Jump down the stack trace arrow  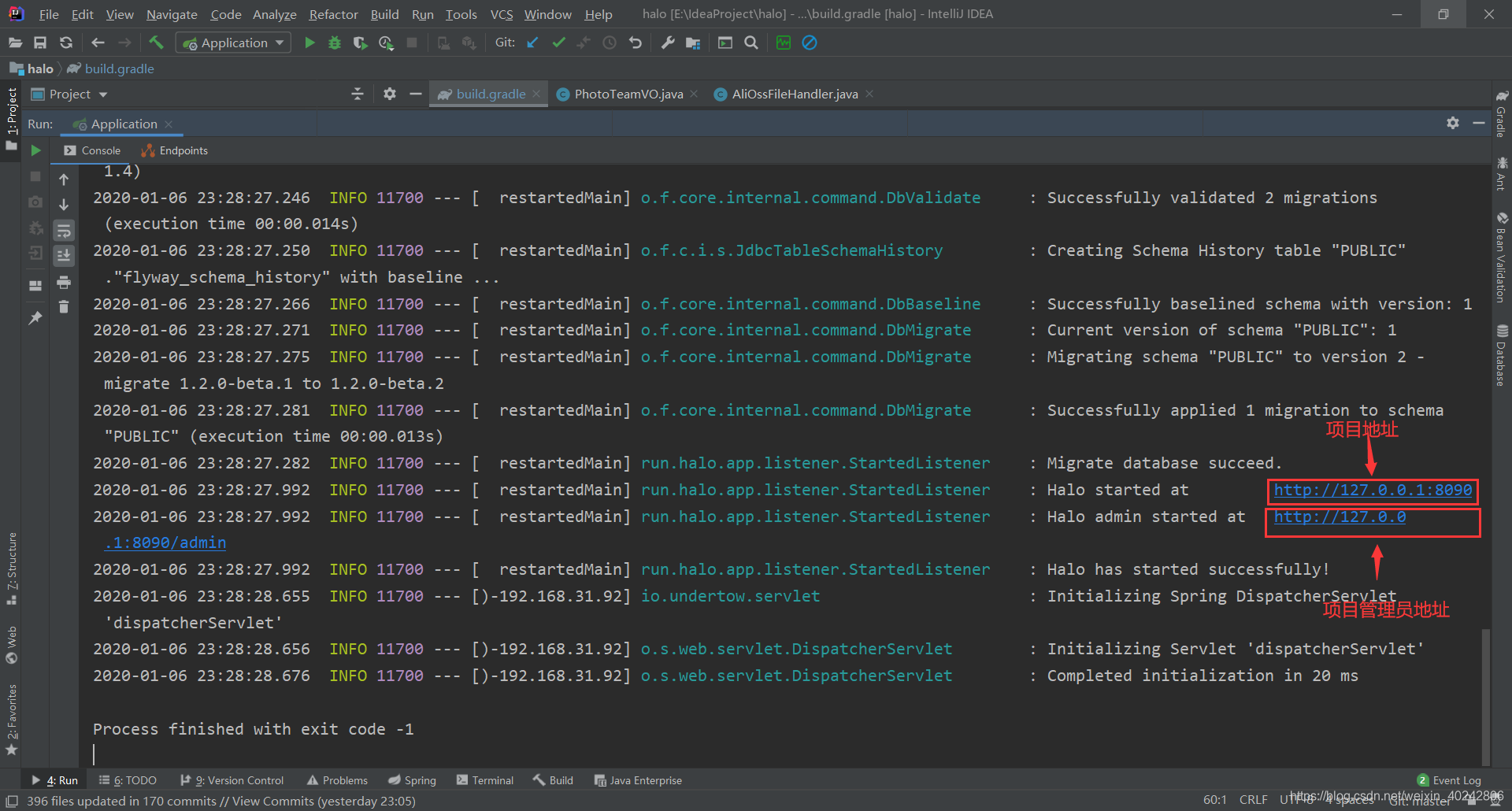coord(64,205)
